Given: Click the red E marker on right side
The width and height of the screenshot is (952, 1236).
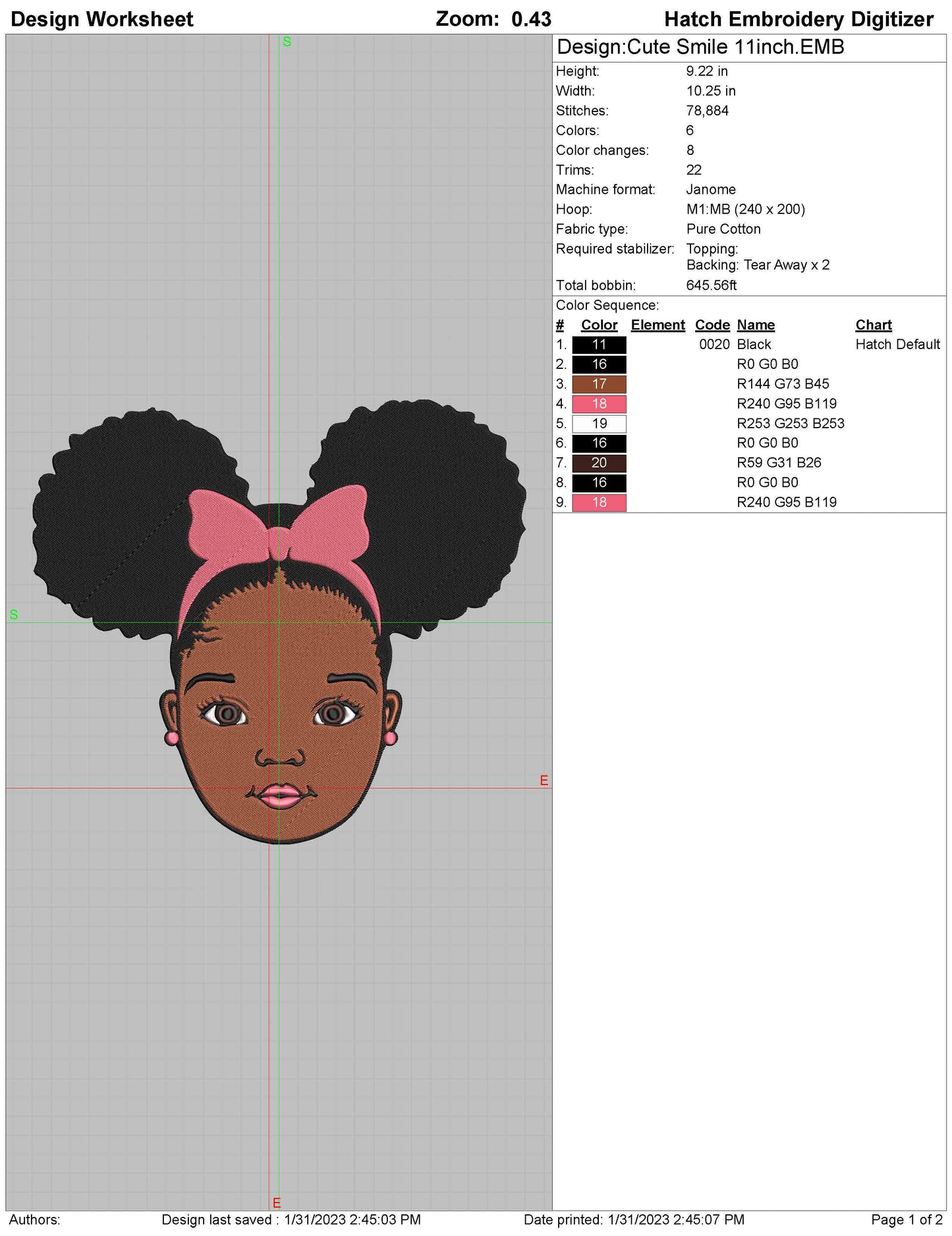Looking at the screenshot, I should pos(544,781).
